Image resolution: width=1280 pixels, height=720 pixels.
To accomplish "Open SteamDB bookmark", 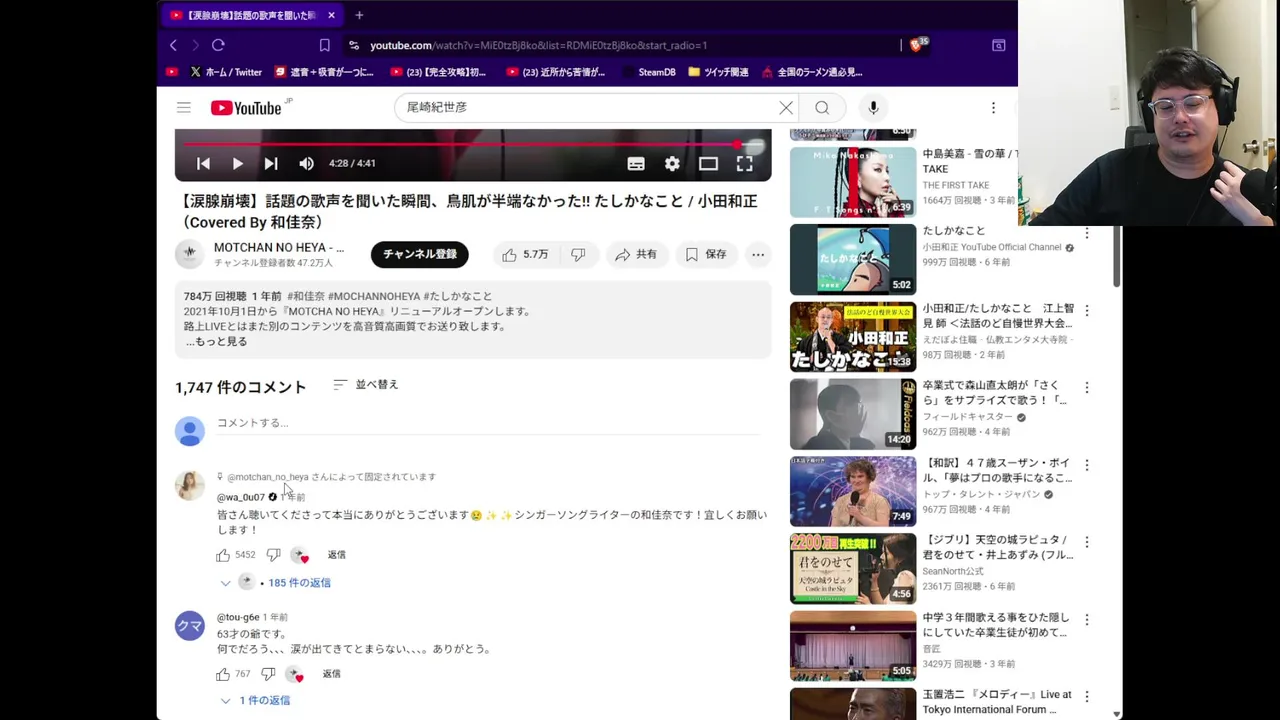I will click(648, 72).
